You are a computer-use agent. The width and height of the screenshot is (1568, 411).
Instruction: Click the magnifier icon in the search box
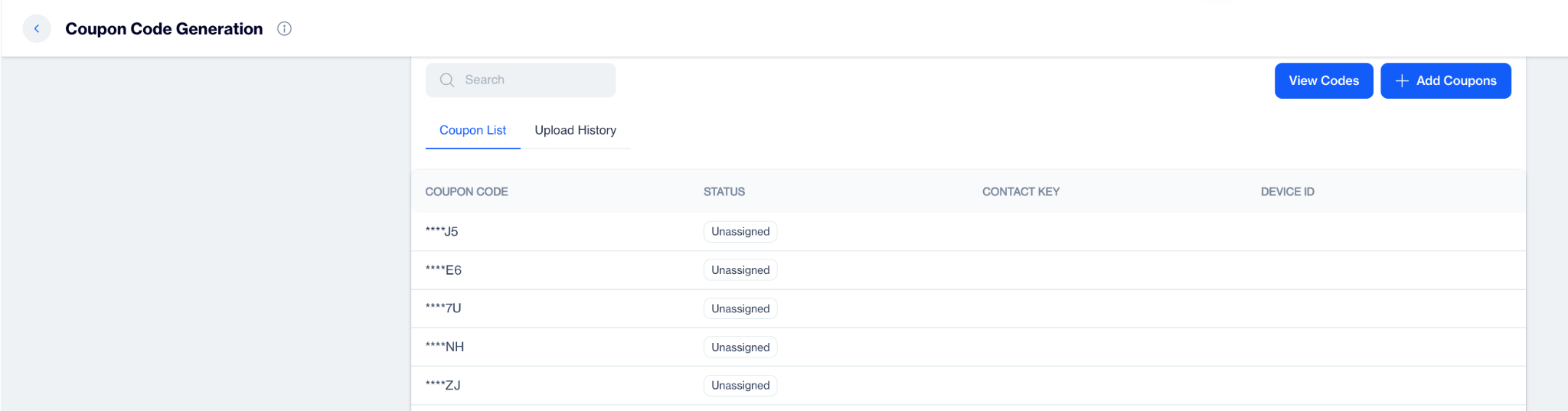coord(447,80)
